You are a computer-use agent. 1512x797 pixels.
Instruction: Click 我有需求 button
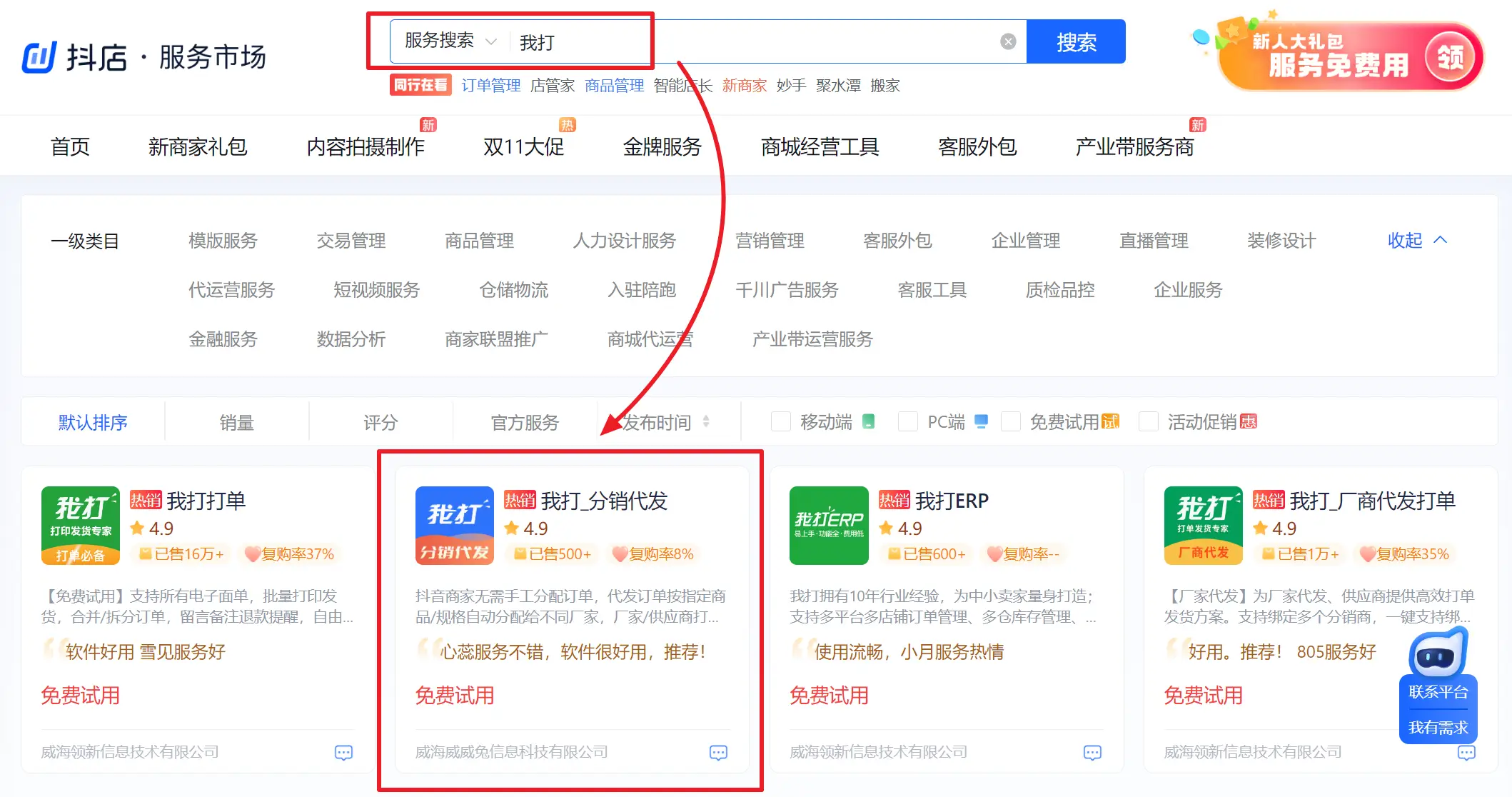click(1438, 727)
